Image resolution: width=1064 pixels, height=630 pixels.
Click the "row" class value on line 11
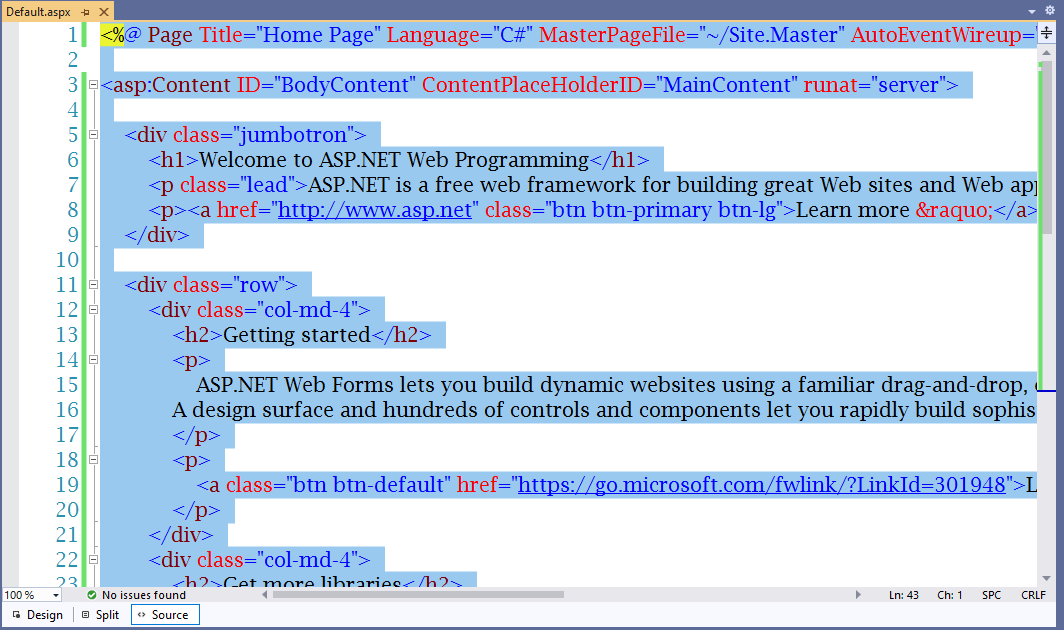(x=258, y=284)
